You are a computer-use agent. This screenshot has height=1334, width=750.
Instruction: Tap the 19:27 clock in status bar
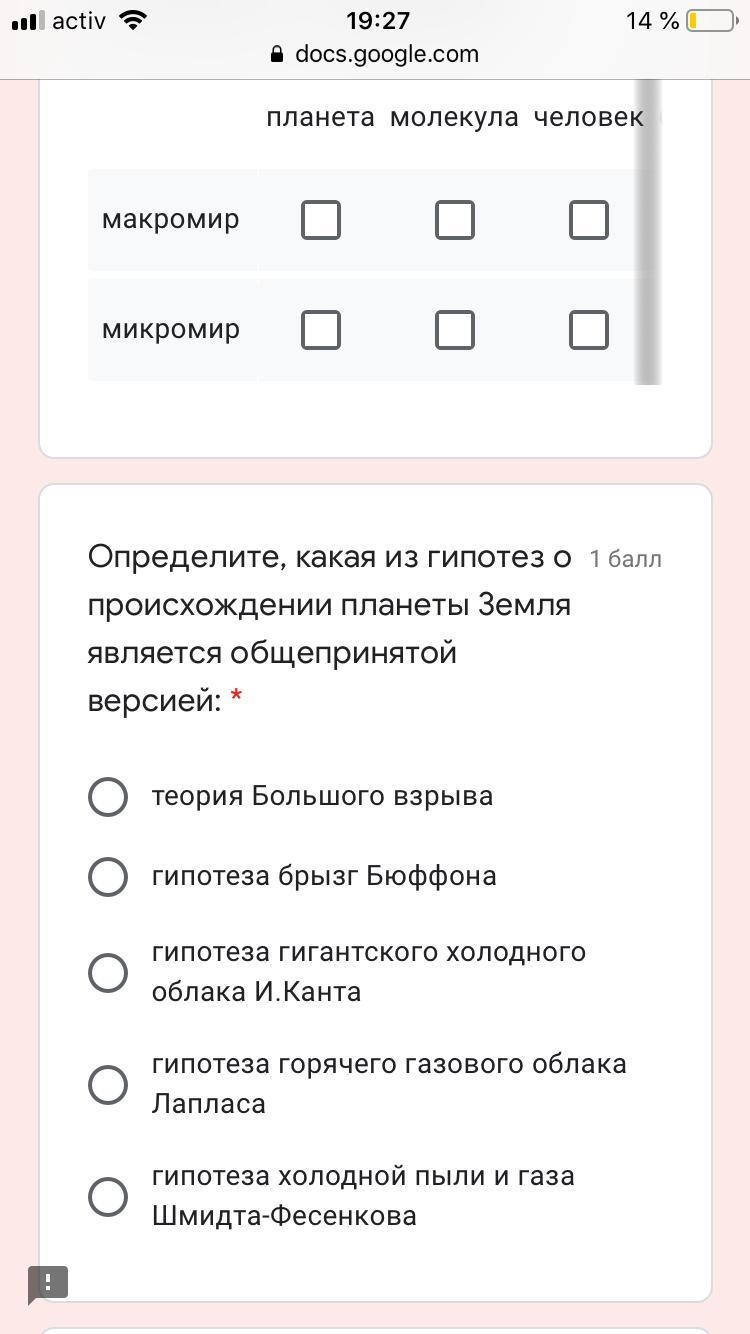(x=378, y=20)
